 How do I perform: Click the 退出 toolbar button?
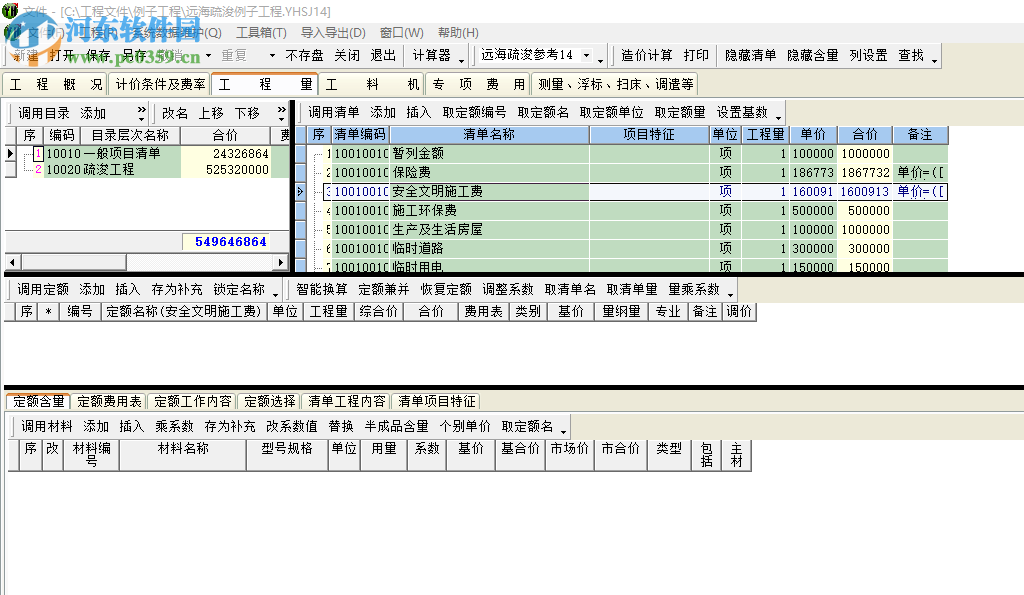pyautogui.click(x=383, y=56)
